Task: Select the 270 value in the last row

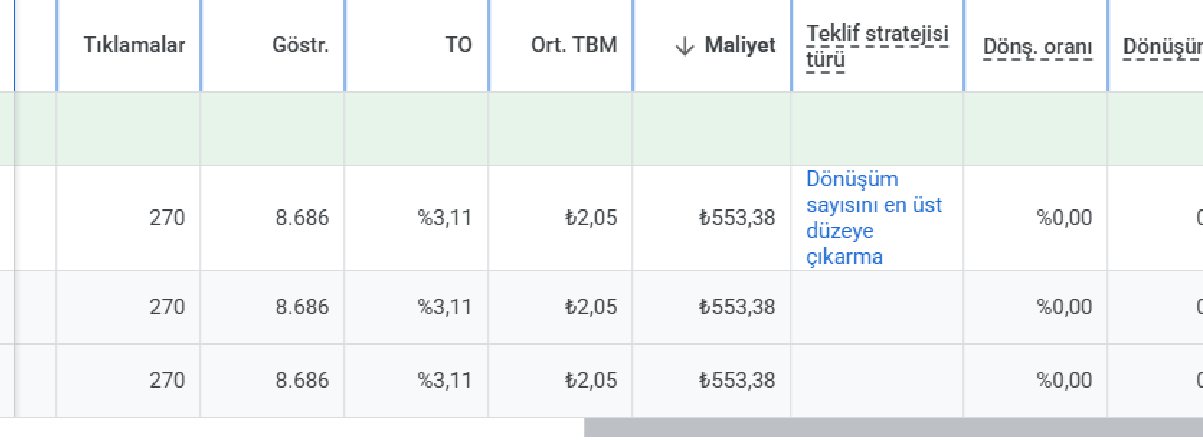Action: point(167,381)
